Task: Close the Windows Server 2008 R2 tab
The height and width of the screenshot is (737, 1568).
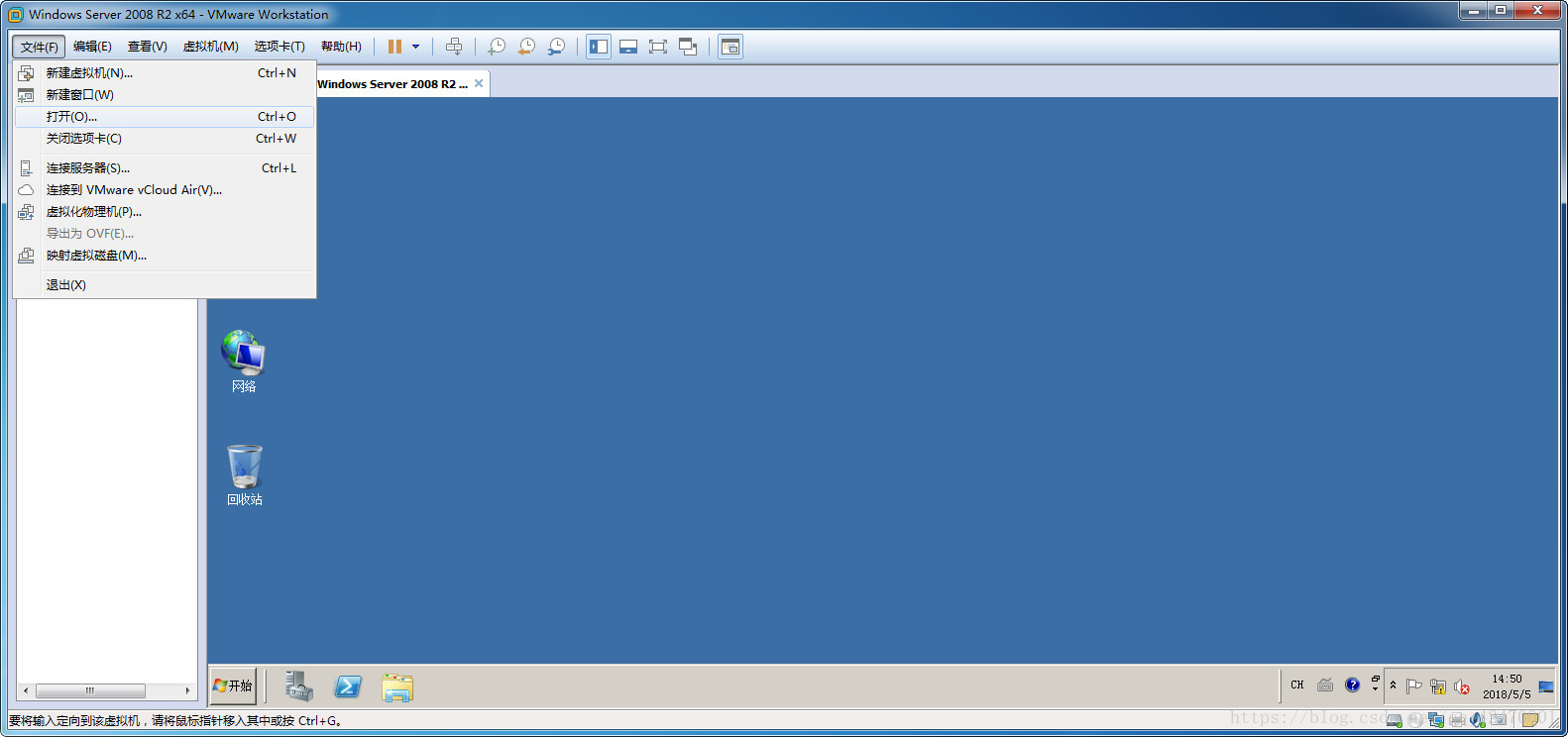Action: pos(479,83)
